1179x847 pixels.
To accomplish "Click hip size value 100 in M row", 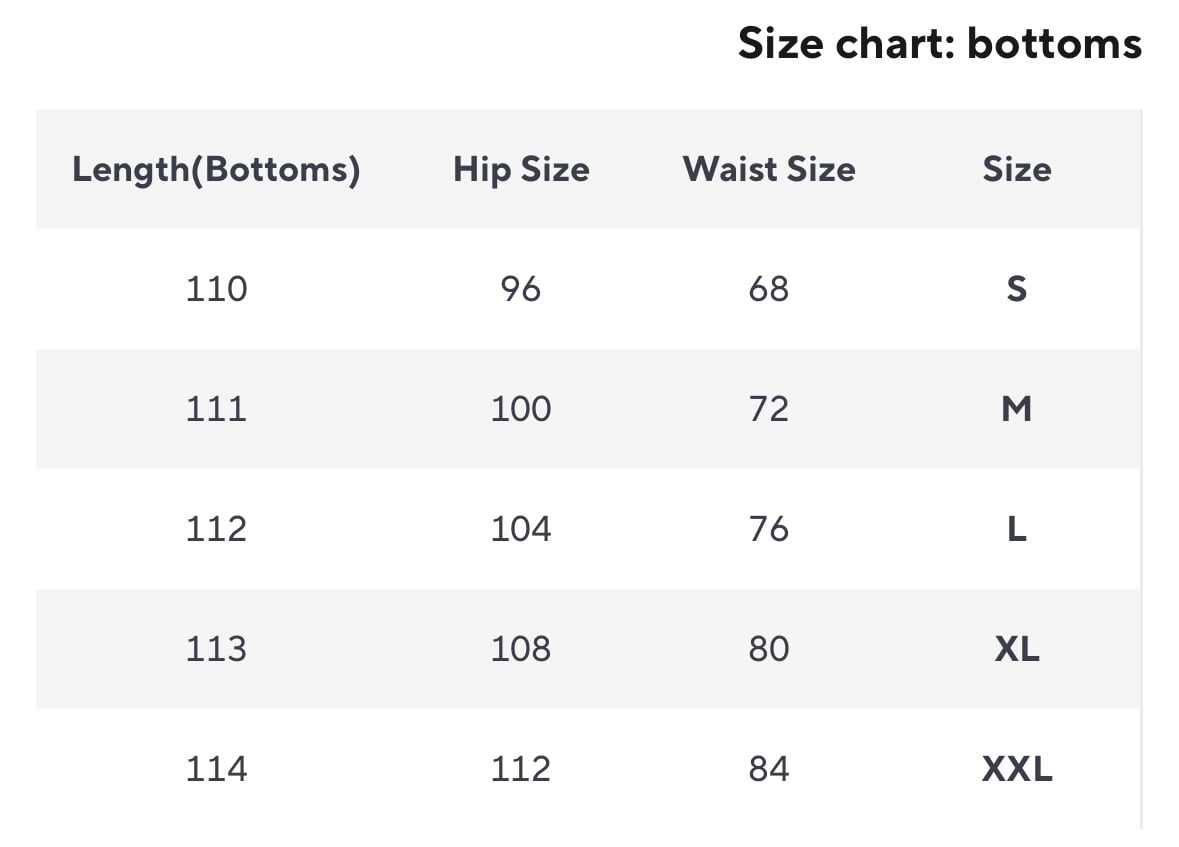I will click(x=521, y=409).
